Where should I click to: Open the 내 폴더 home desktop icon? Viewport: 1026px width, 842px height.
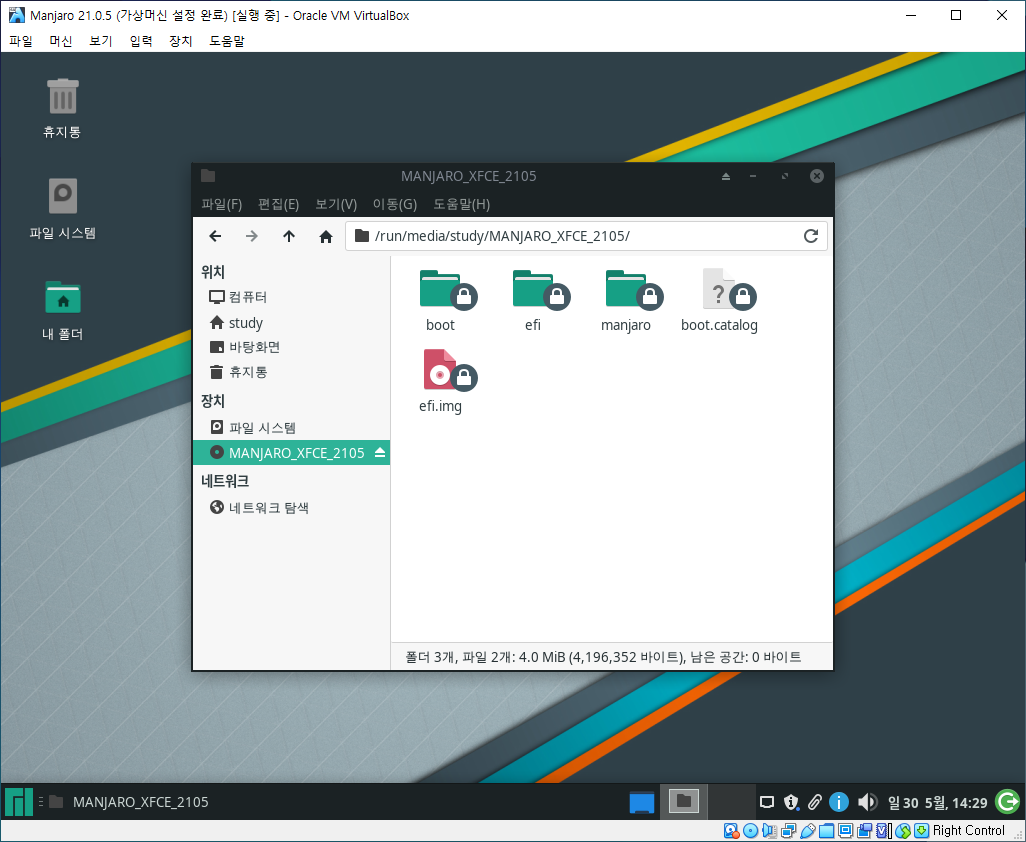(63, 310)
